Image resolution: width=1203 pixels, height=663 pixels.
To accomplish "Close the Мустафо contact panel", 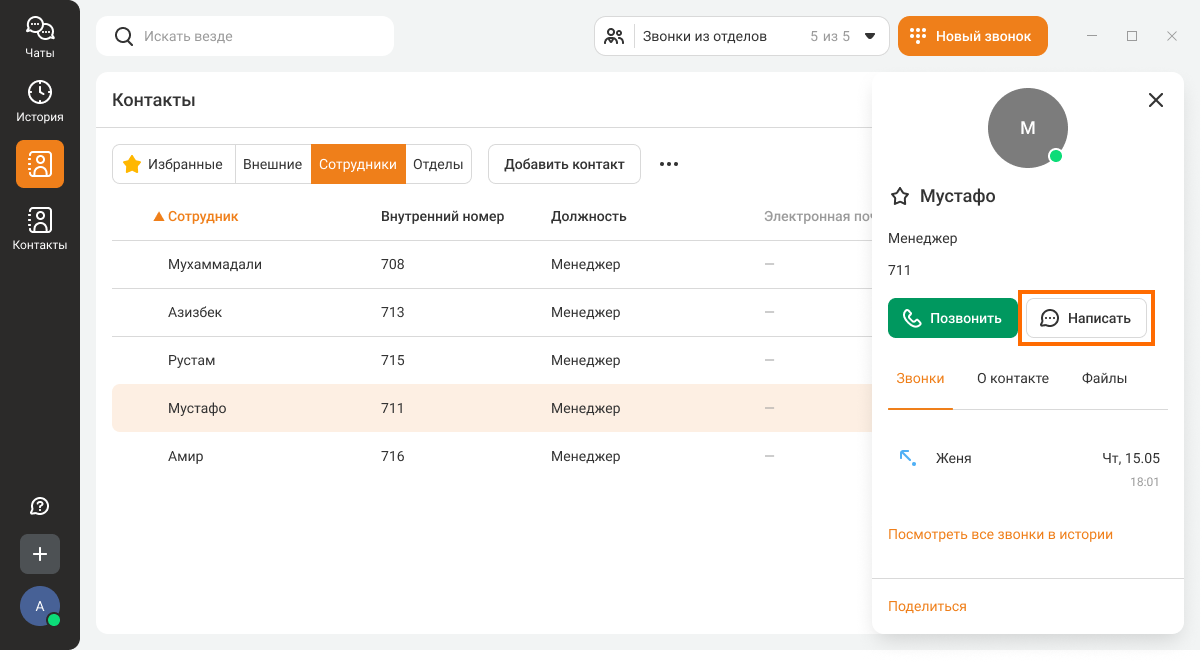I will coord(1156,100).
